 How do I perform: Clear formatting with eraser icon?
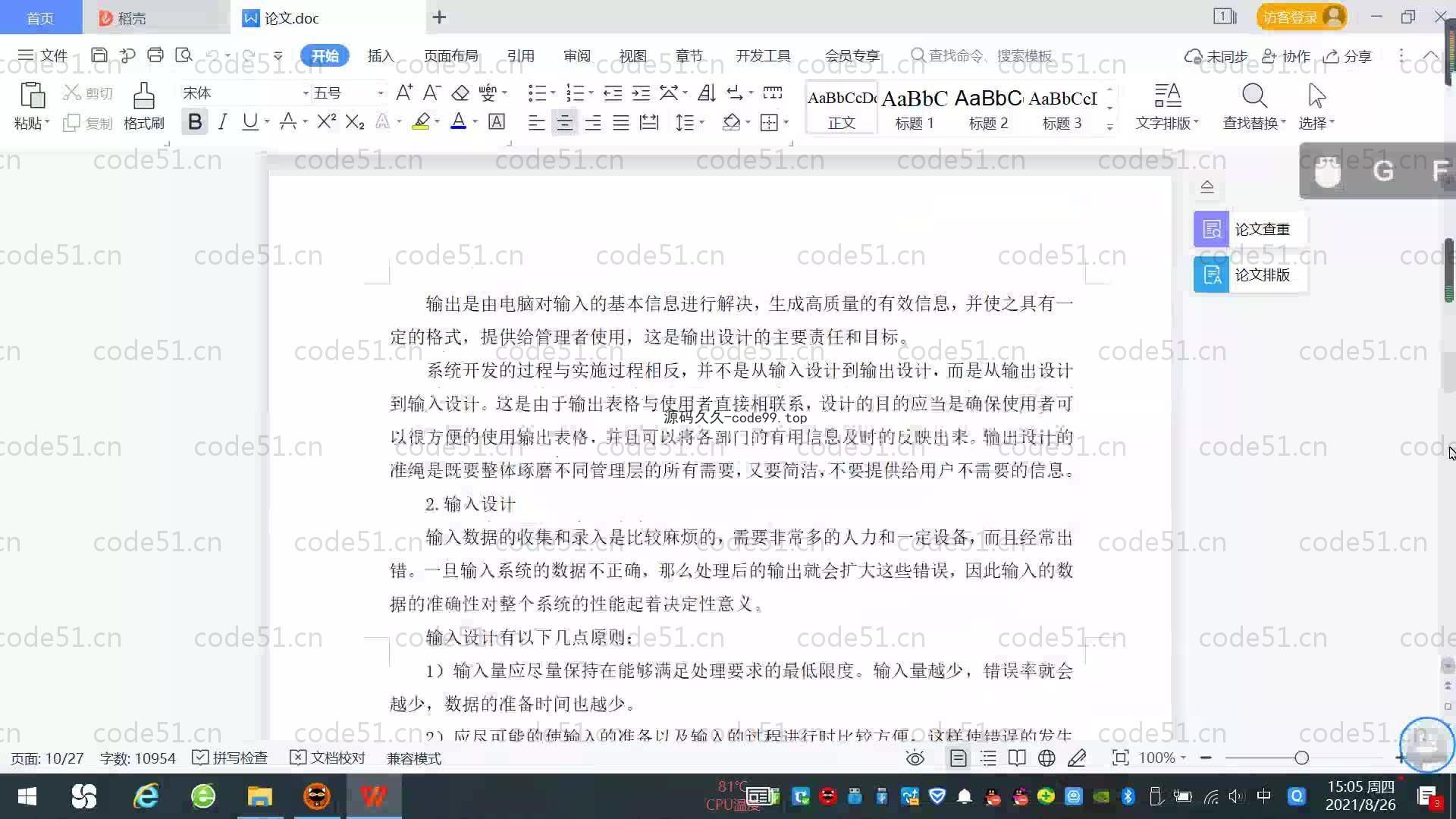tap(460, 93)
